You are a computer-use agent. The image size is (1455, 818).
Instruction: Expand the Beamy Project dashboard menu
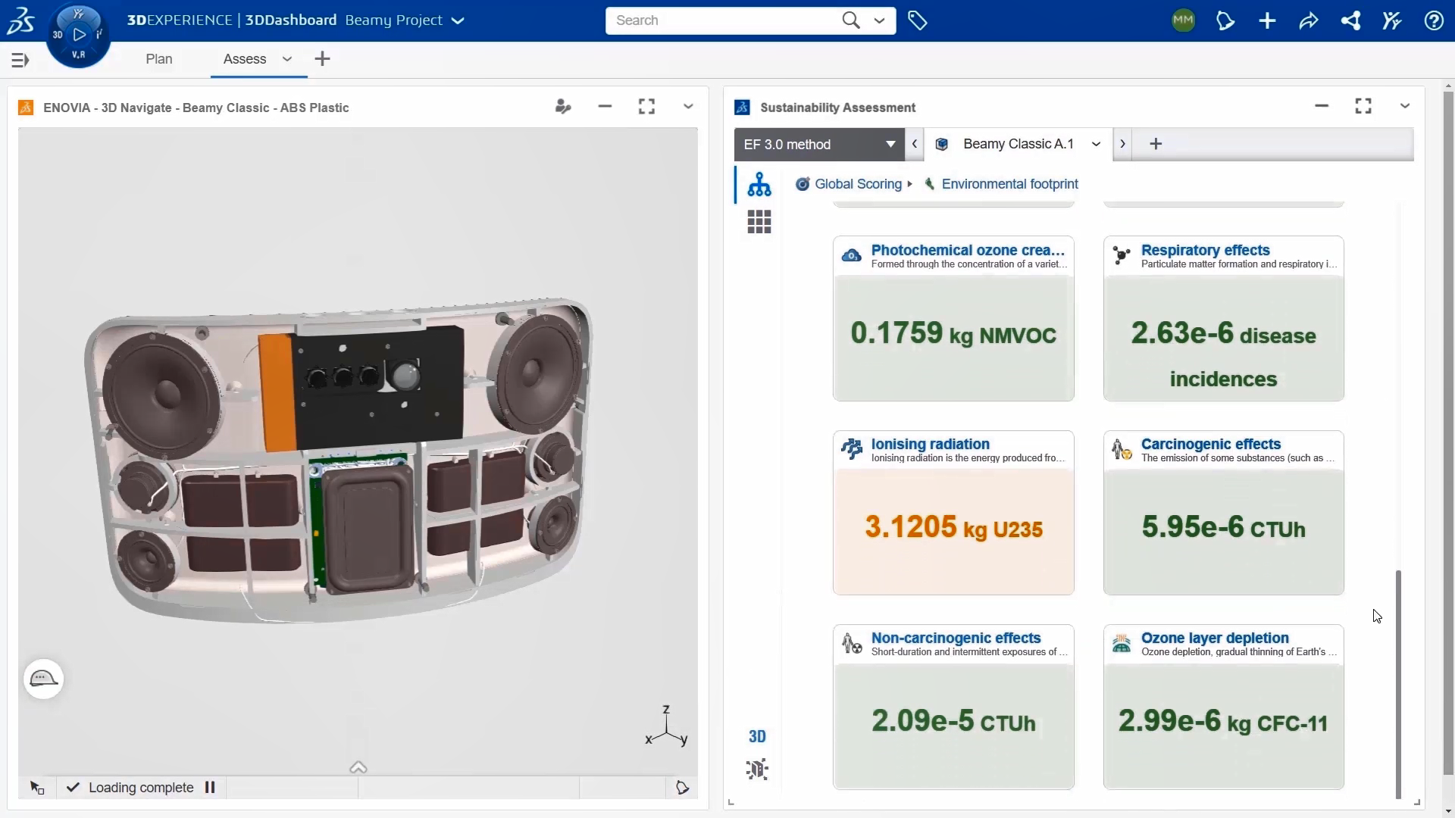tap(458, 20)
